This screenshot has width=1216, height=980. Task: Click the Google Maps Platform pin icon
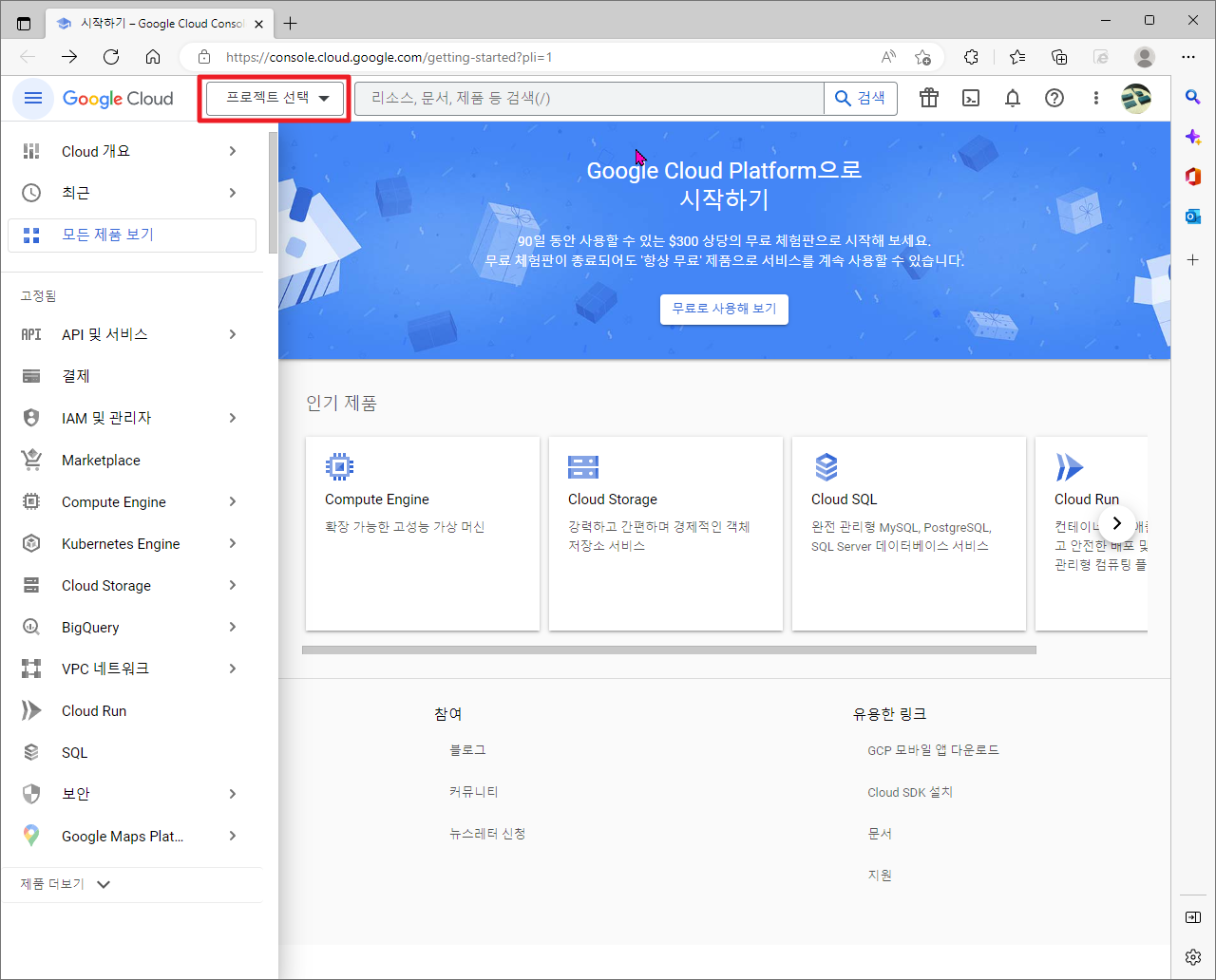pyautogui.click(x=31, y=836)
